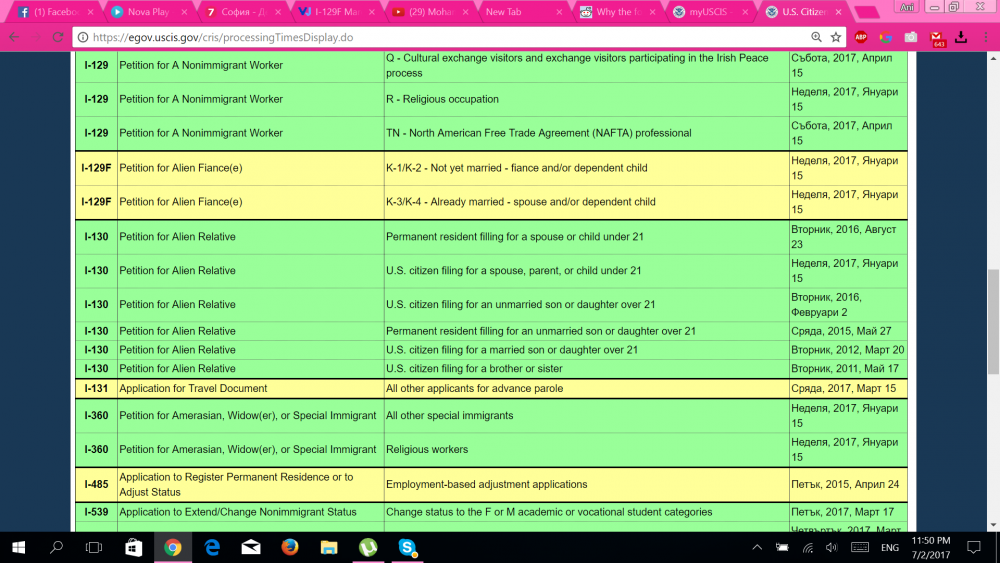Image resolution: width=1000 pixels, height=563 pixels.
Task: Launch Firefox from taskbar
Action: 290,548
